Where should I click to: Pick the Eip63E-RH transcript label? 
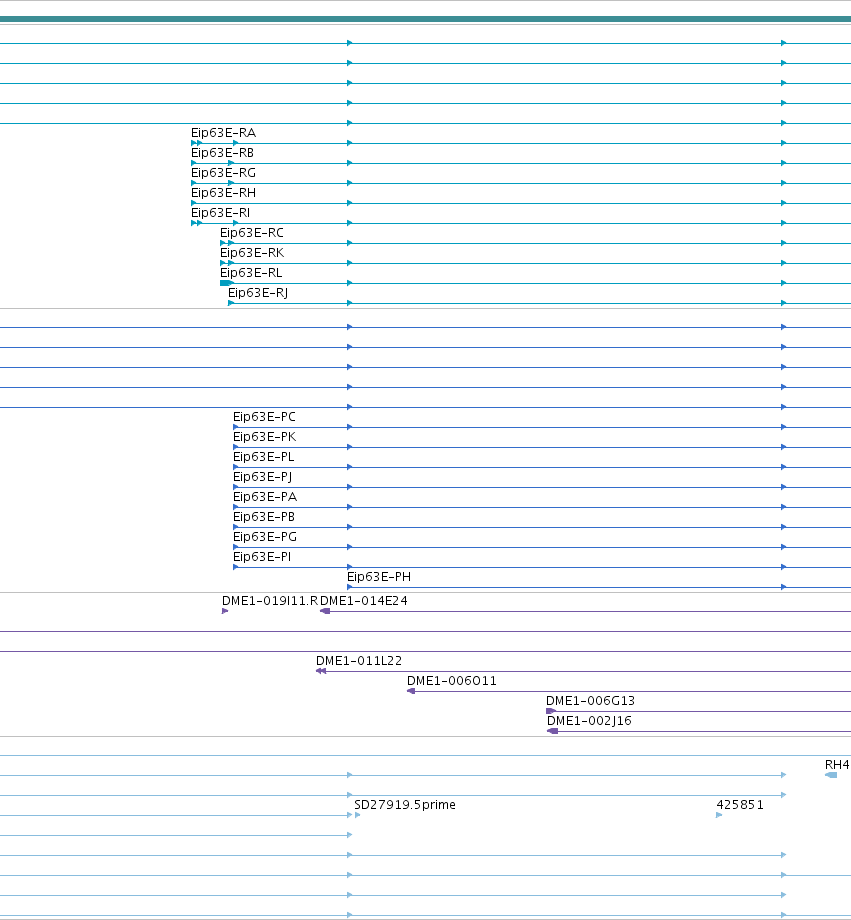[x=224, y=193]
